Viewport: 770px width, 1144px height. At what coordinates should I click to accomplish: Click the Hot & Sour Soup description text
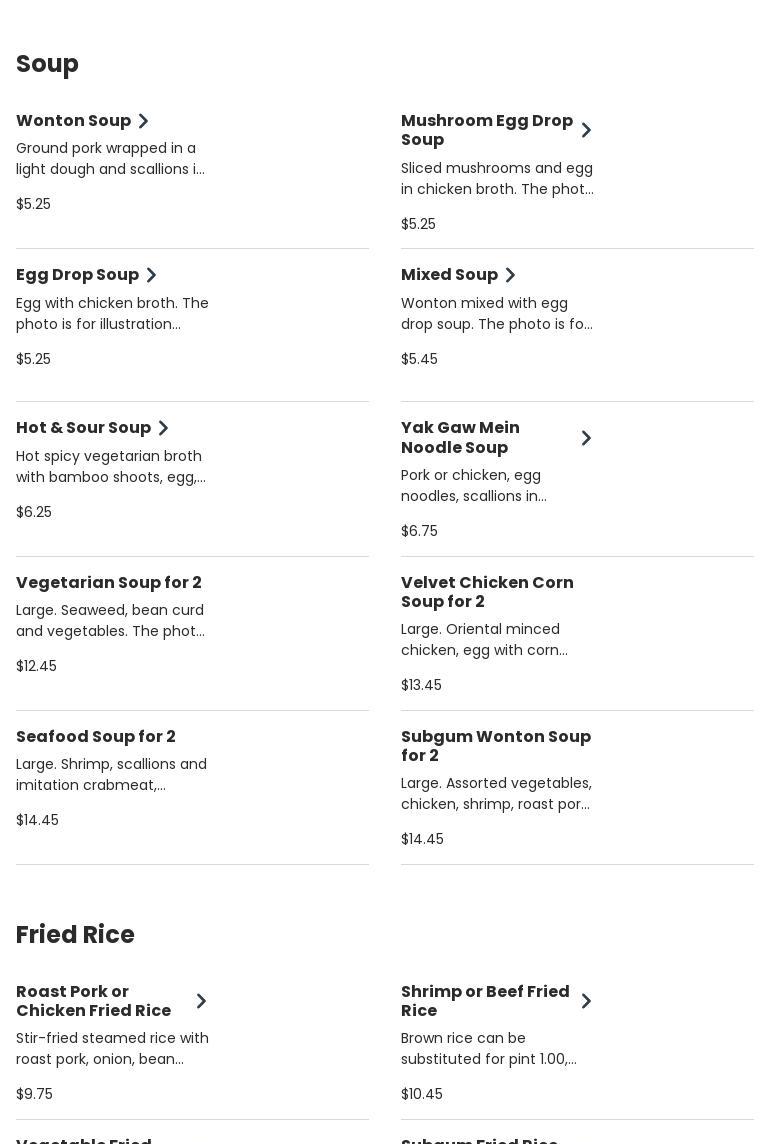point(111,467)
